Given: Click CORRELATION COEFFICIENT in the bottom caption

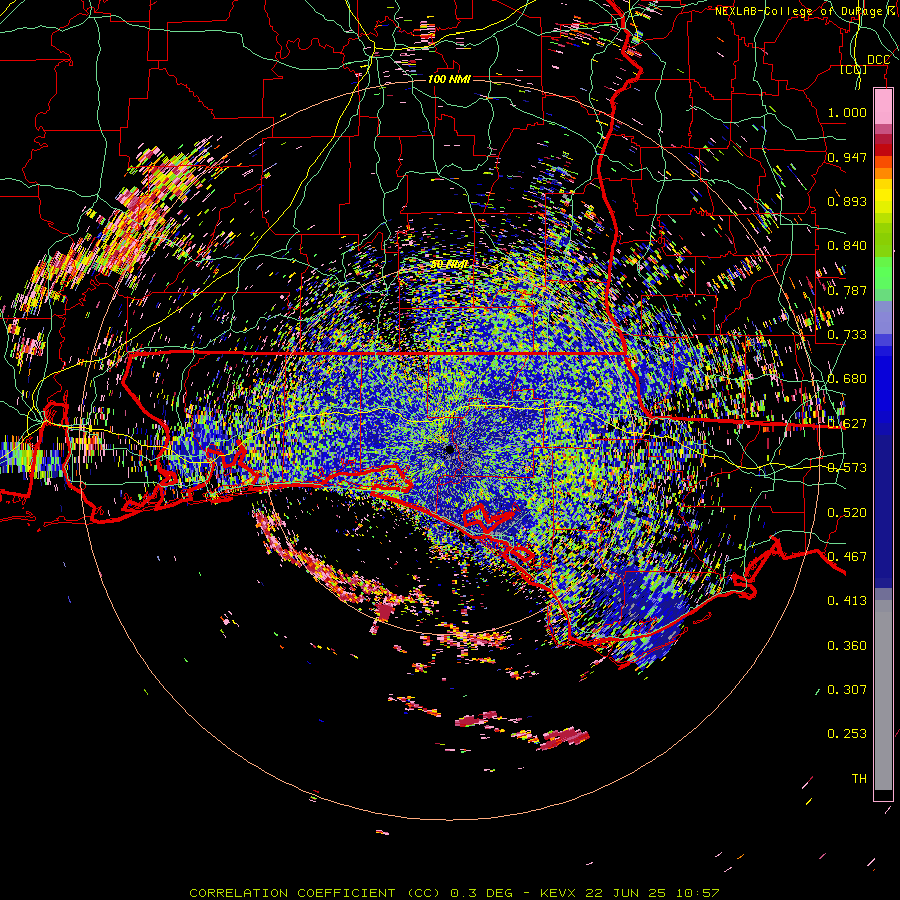Looking at the screenshot, I should coord(292,893).
